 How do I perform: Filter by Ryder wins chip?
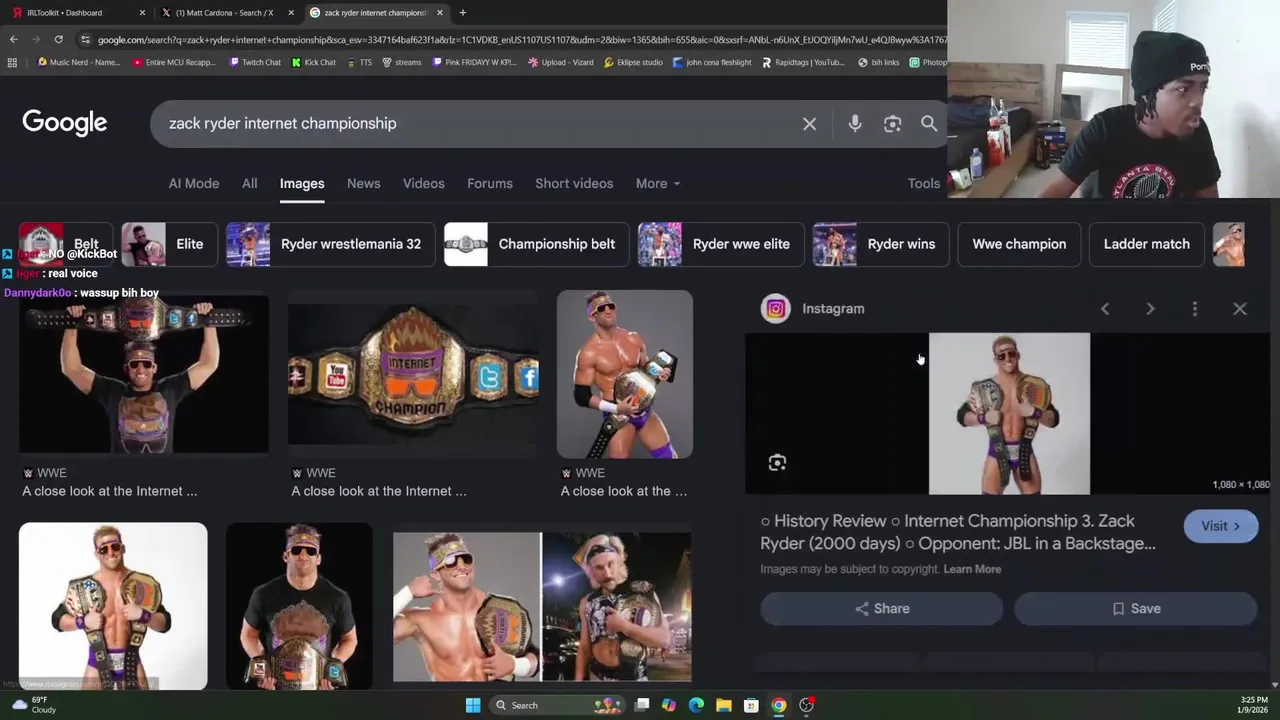pos(881,244)
